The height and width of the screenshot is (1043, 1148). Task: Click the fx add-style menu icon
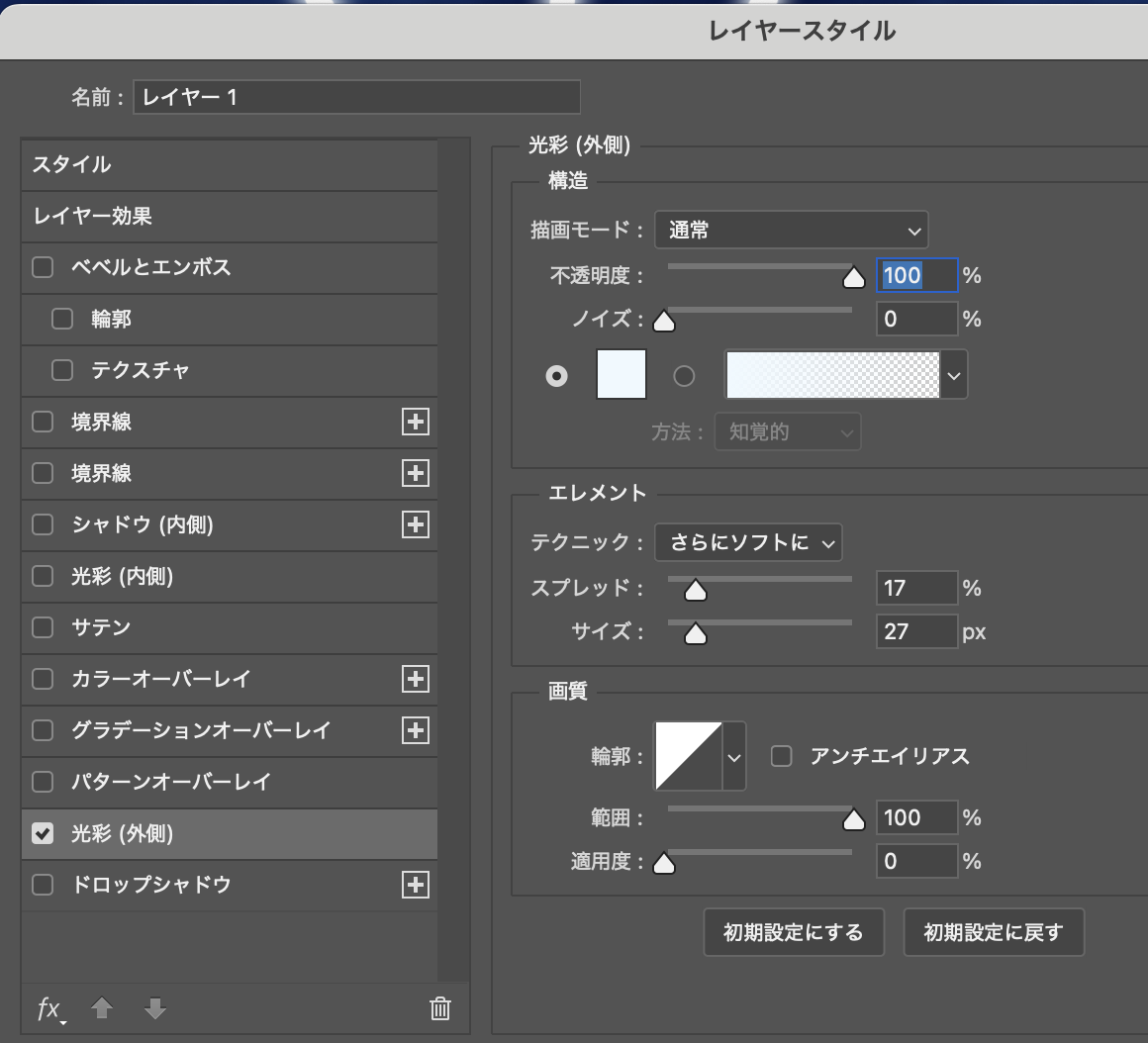[x=49, y=1009]
